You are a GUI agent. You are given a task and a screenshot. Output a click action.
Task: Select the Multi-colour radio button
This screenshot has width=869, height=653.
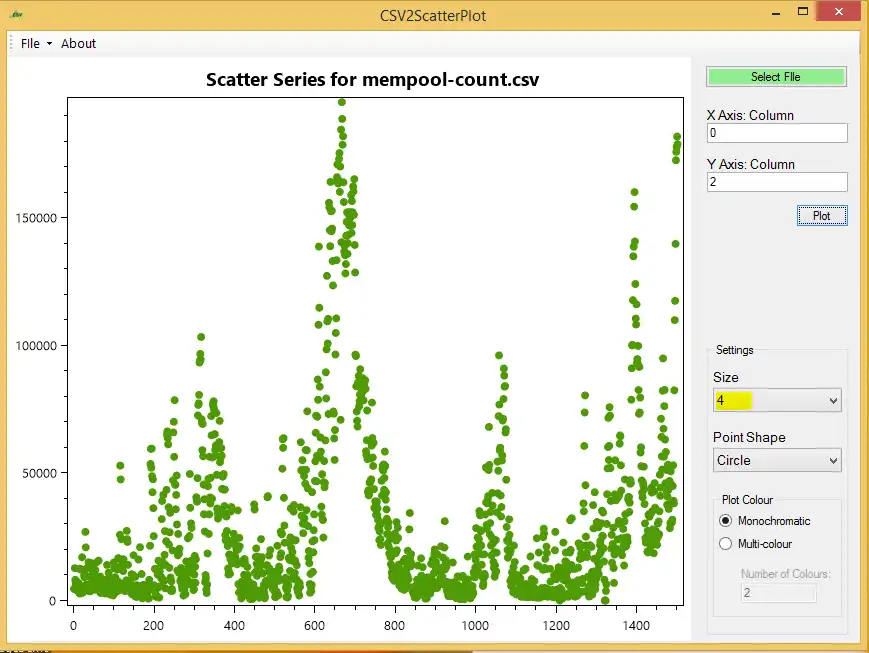click(x=726, y=544)
